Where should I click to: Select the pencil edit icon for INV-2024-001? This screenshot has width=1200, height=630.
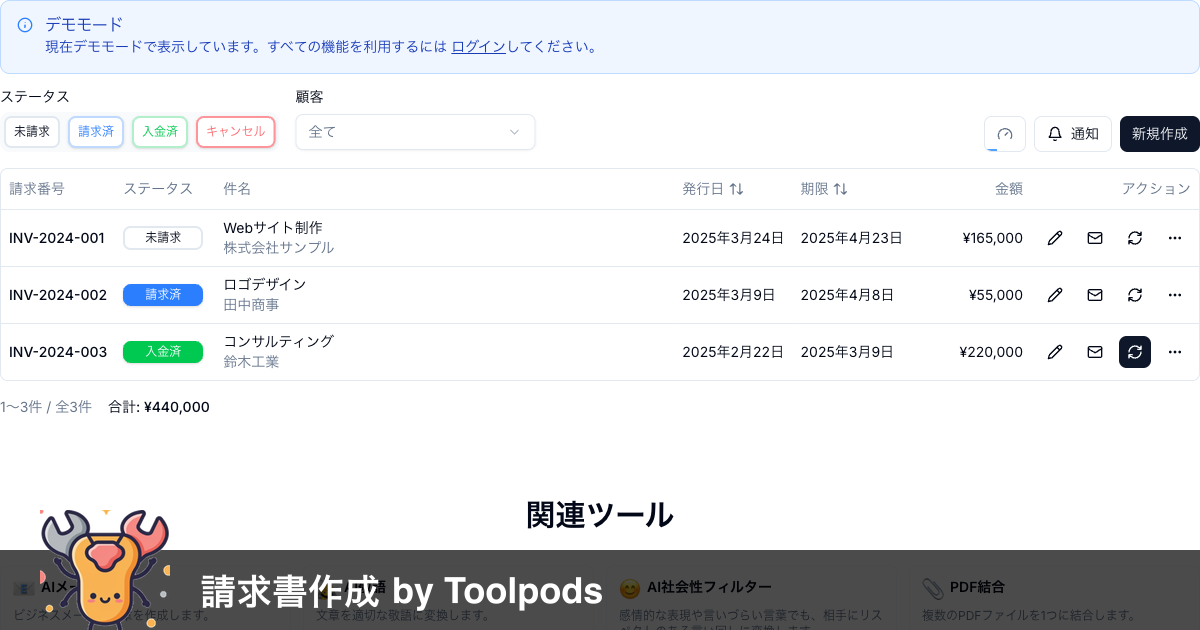coord(1054,238)
